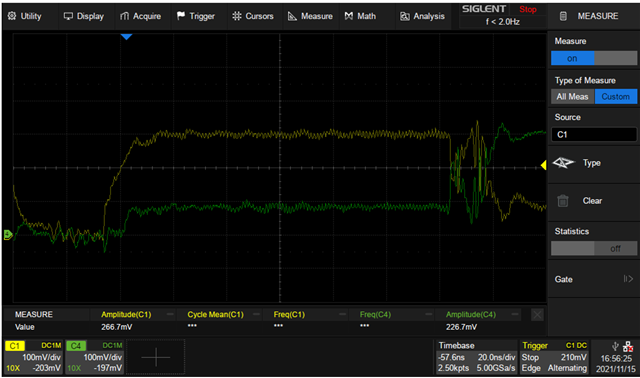This screenshot has width=640, height=378.
Task: Expand the Gate submenu
Action: pyautogui.click(x=594, y=279)
